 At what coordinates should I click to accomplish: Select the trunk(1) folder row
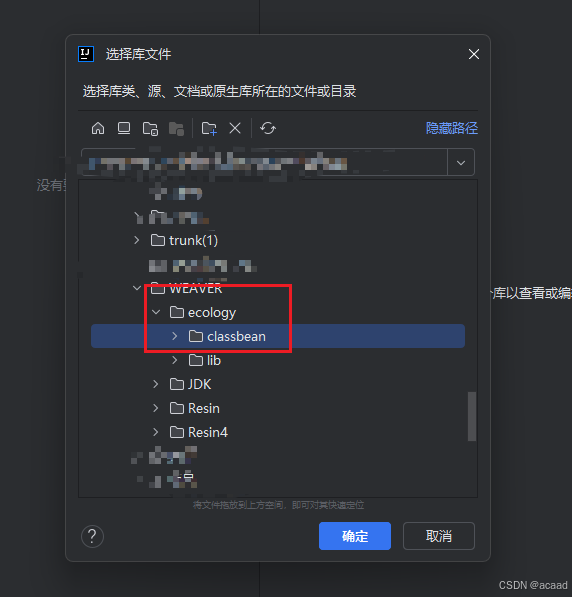tap(278, 240)
